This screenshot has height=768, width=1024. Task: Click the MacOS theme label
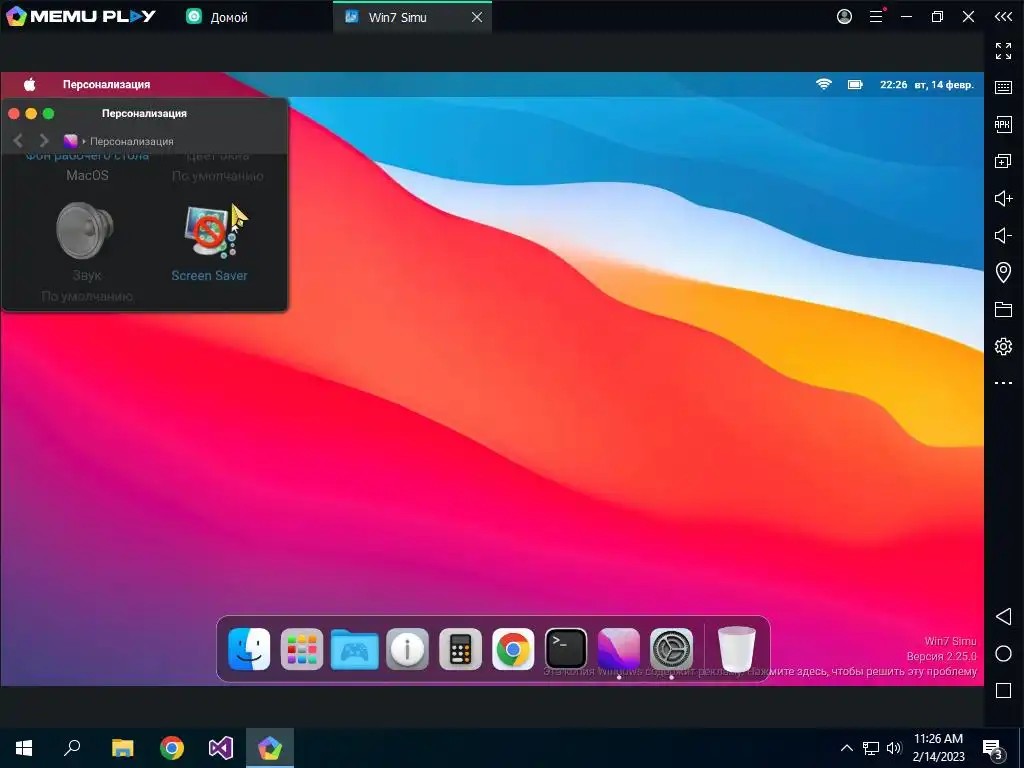87,175
